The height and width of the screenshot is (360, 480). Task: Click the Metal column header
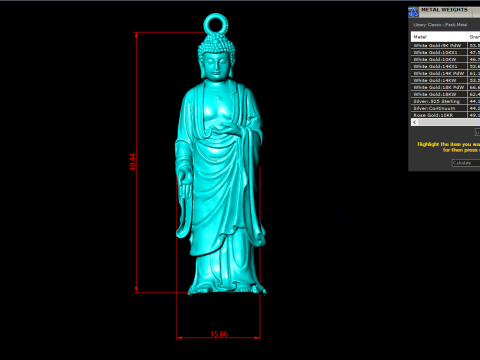pyautogui.click(x=439, y=37)
